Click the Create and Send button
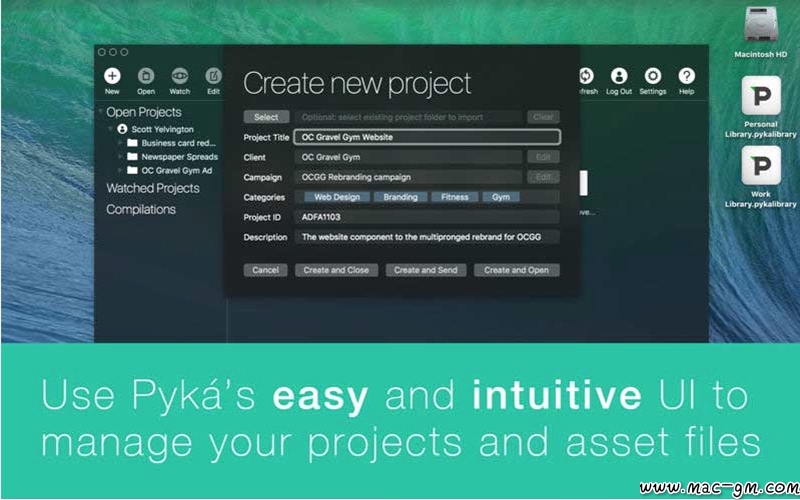This screenshot has width=800, height=500. [x=426, y=270]
